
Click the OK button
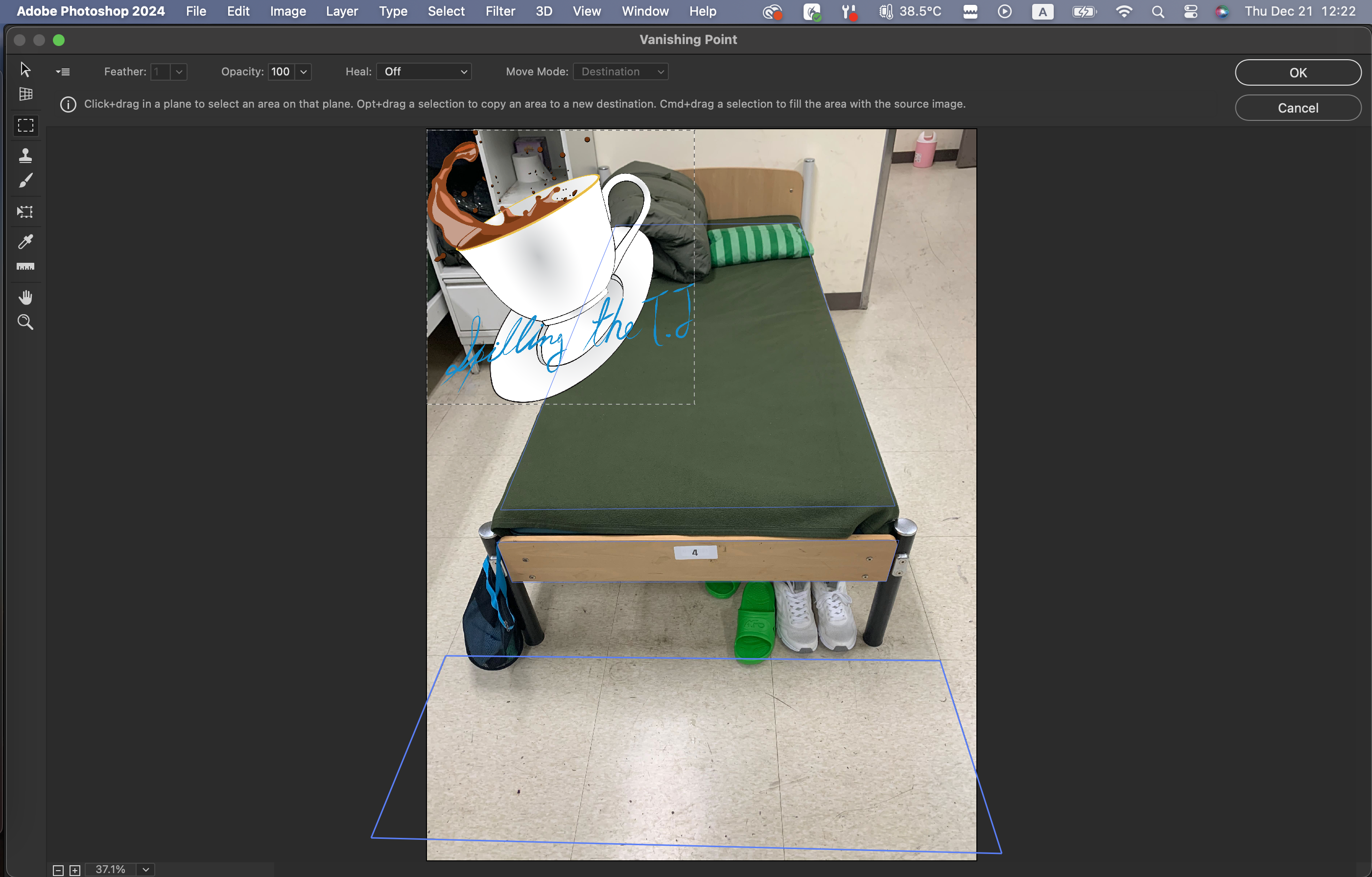pyautogui.click(x=1298, y=72)
